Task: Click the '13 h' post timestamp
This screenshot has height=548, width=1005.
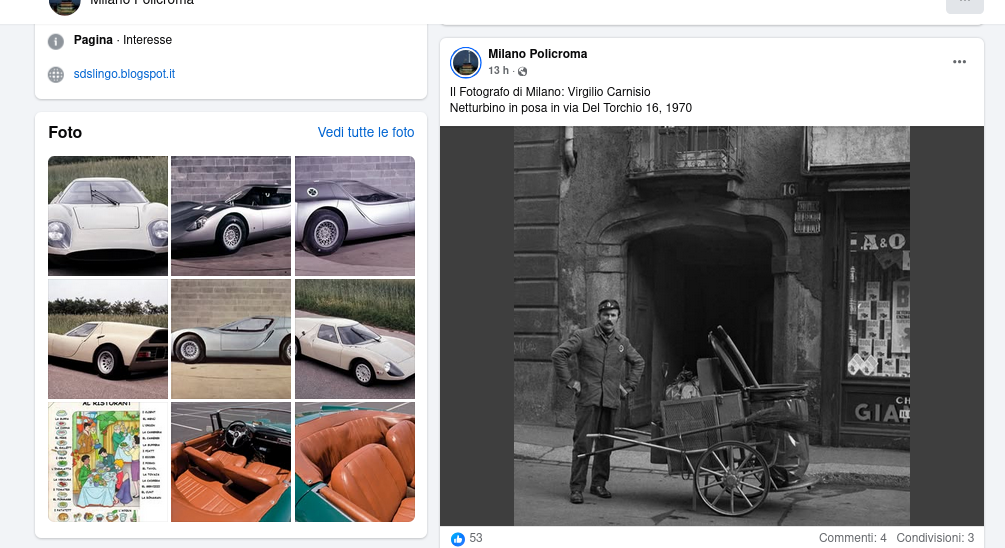Action: (498, 71)
